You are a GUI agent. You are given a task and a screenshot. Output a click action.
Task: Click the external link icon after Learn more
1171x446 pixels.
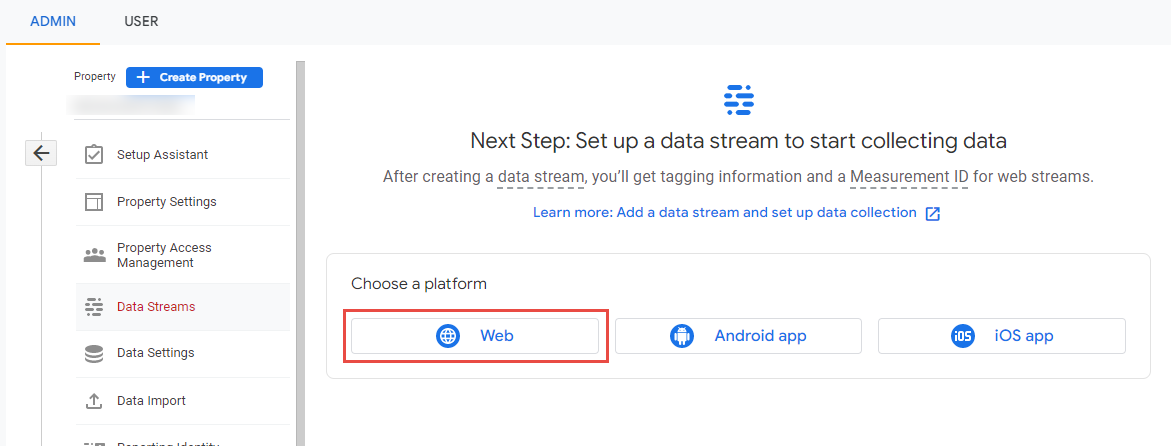(x=932, y=213)
